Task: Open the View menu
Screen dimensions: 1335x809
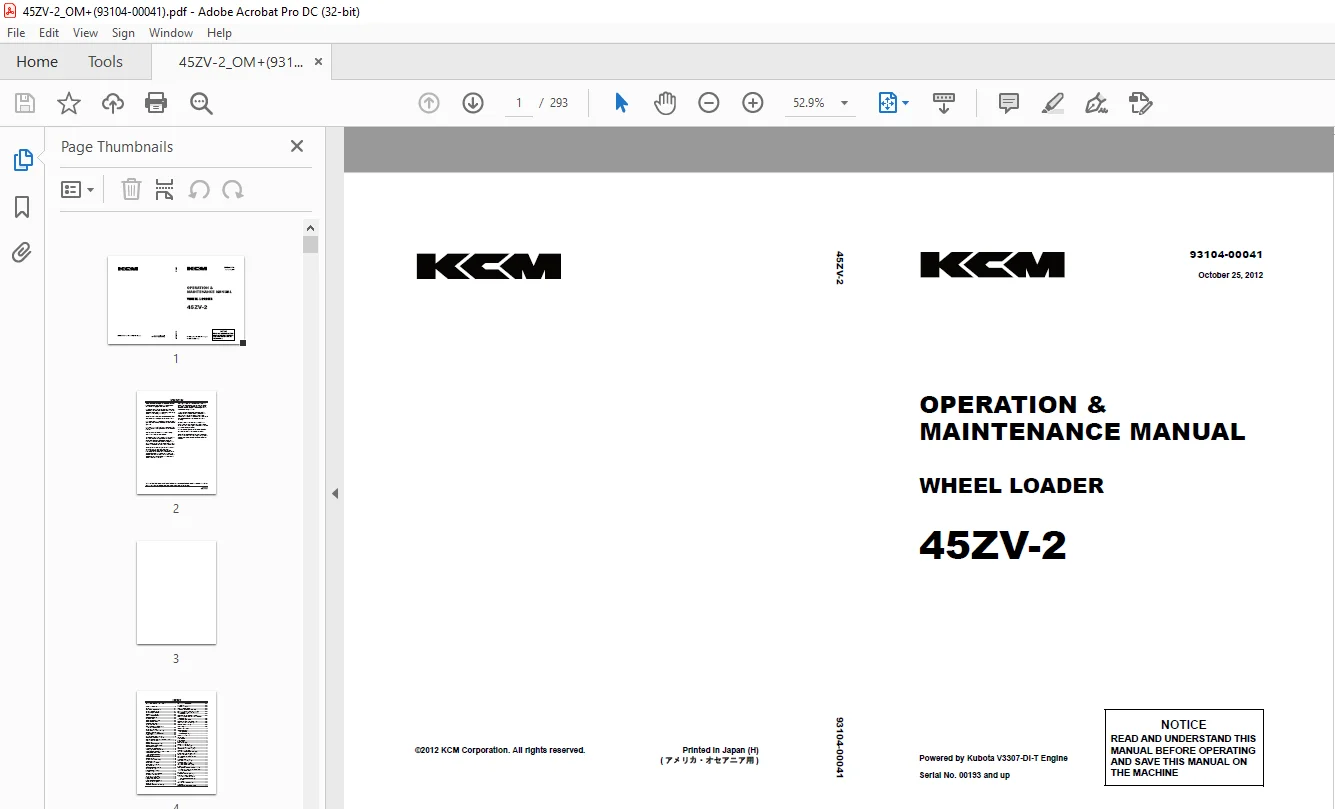Action: [x=85, y=33]
